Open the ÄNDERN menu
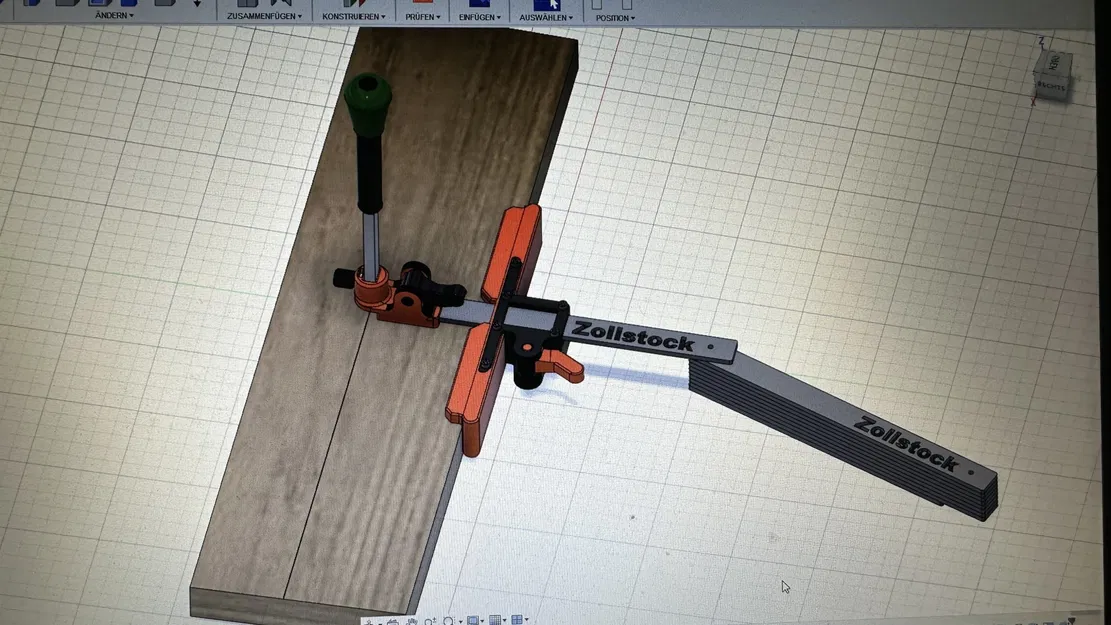Screen dimensions: 1111x625 click(x=113, y=16)
